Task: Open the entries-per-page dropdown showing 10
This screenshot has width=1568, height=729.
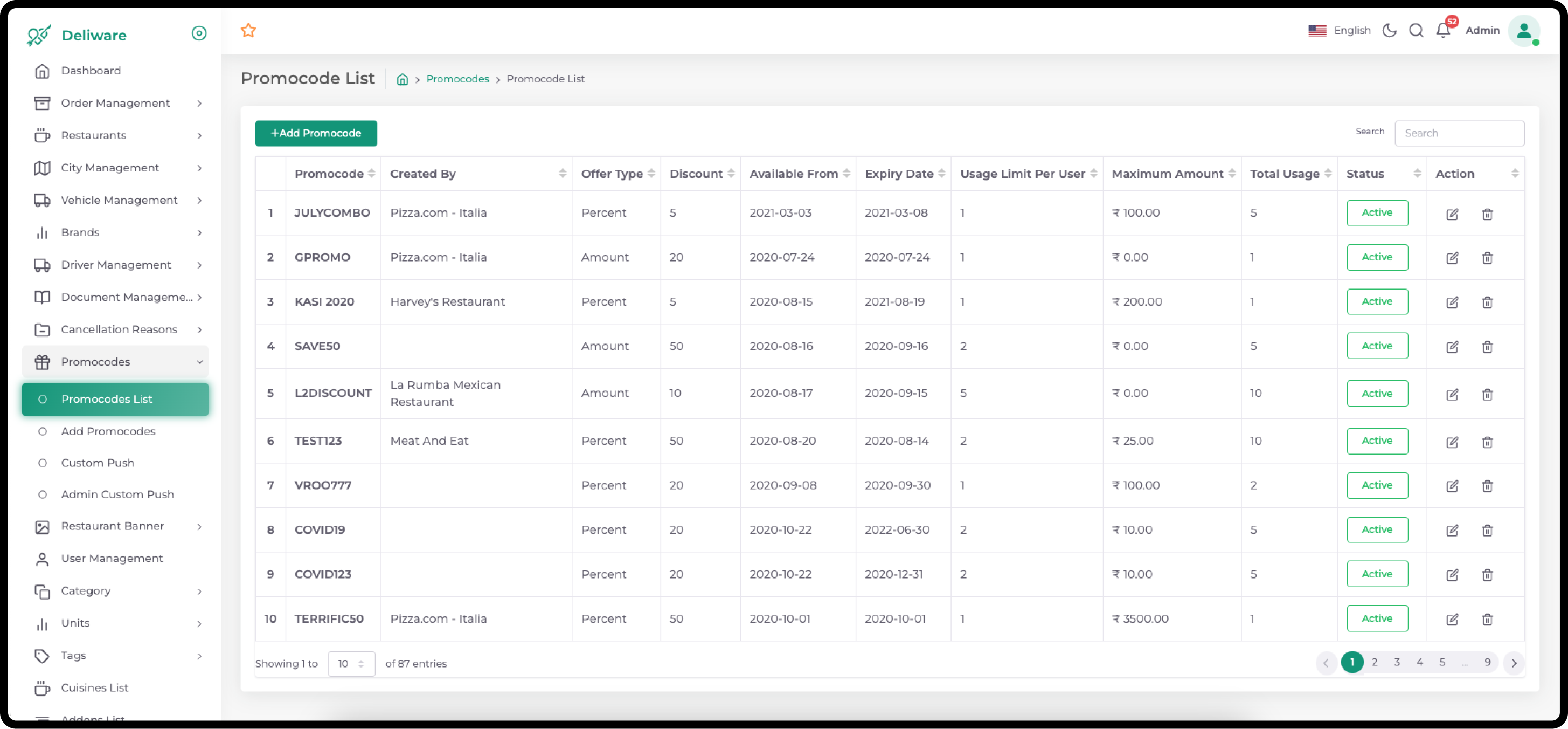Action: click(x=351, y=664)
